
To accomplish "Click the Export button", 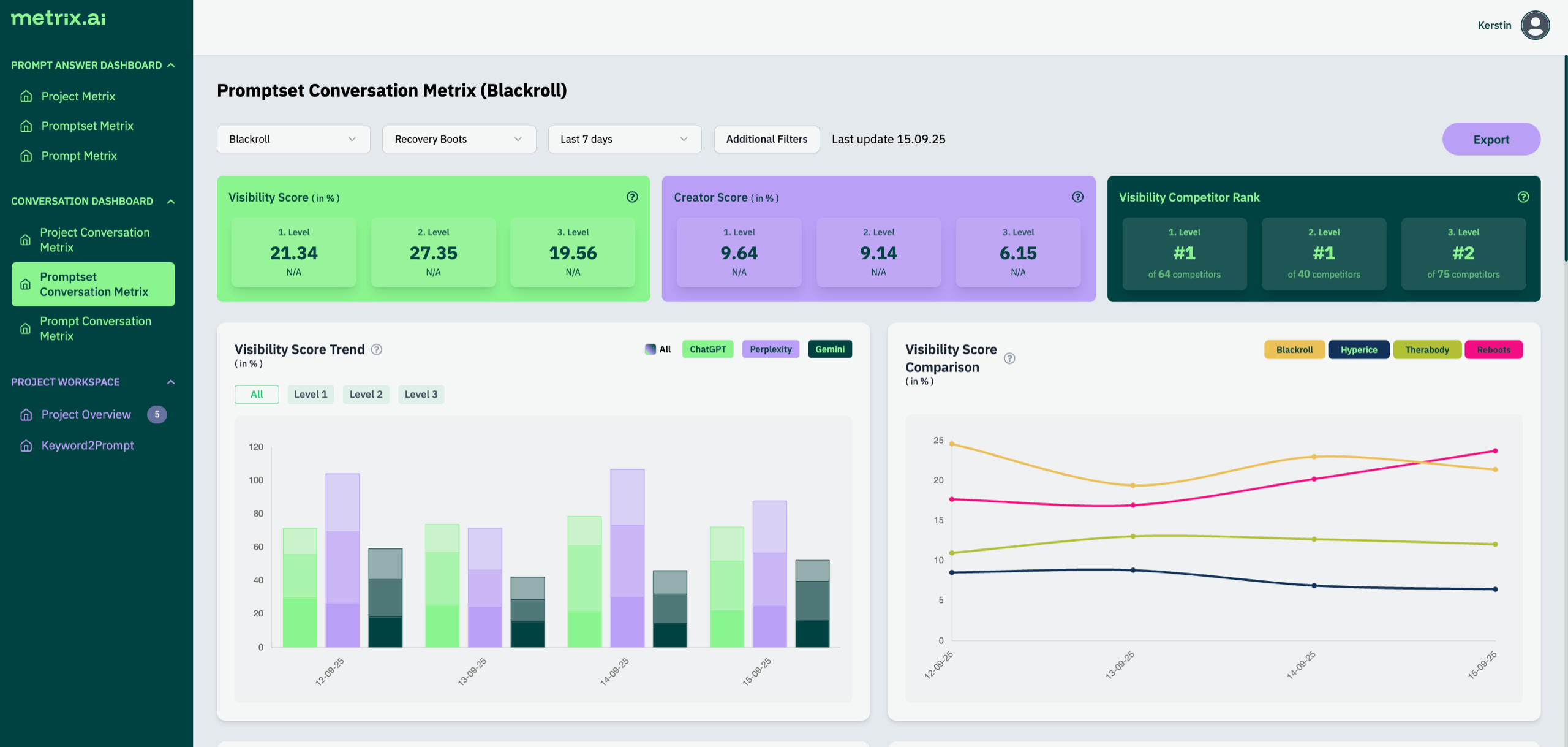I will click(1490, 139).
